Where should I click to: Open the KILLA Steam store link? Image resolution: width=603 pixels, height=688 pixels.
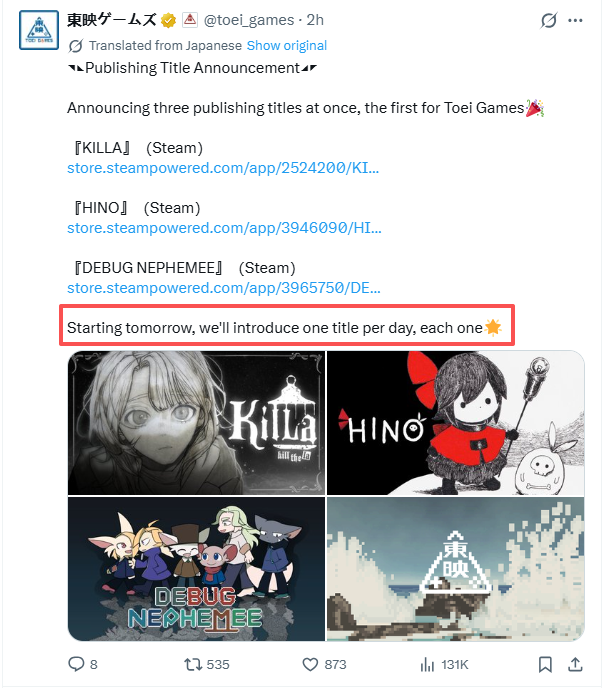coord(223,168)
